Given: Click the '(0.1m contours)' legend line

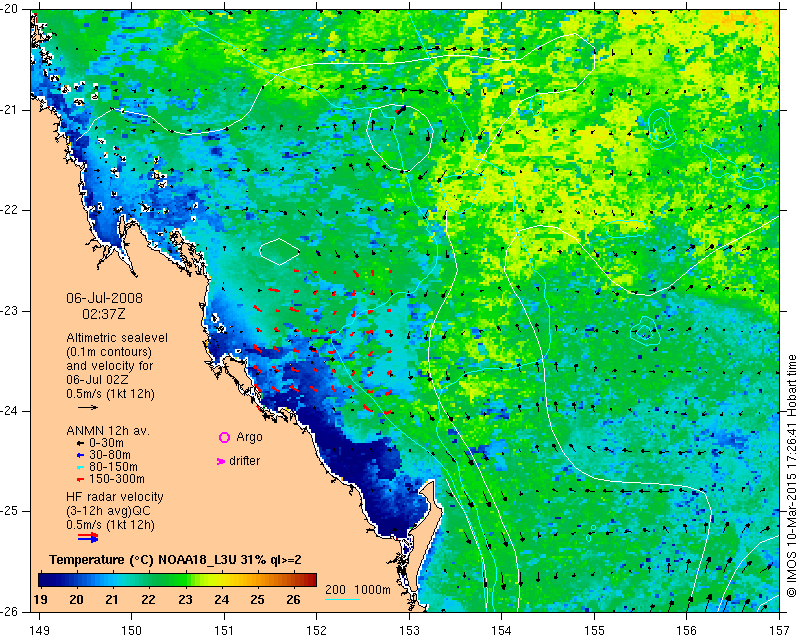Looking at the screenshot, I should click(x=109, y=352).
